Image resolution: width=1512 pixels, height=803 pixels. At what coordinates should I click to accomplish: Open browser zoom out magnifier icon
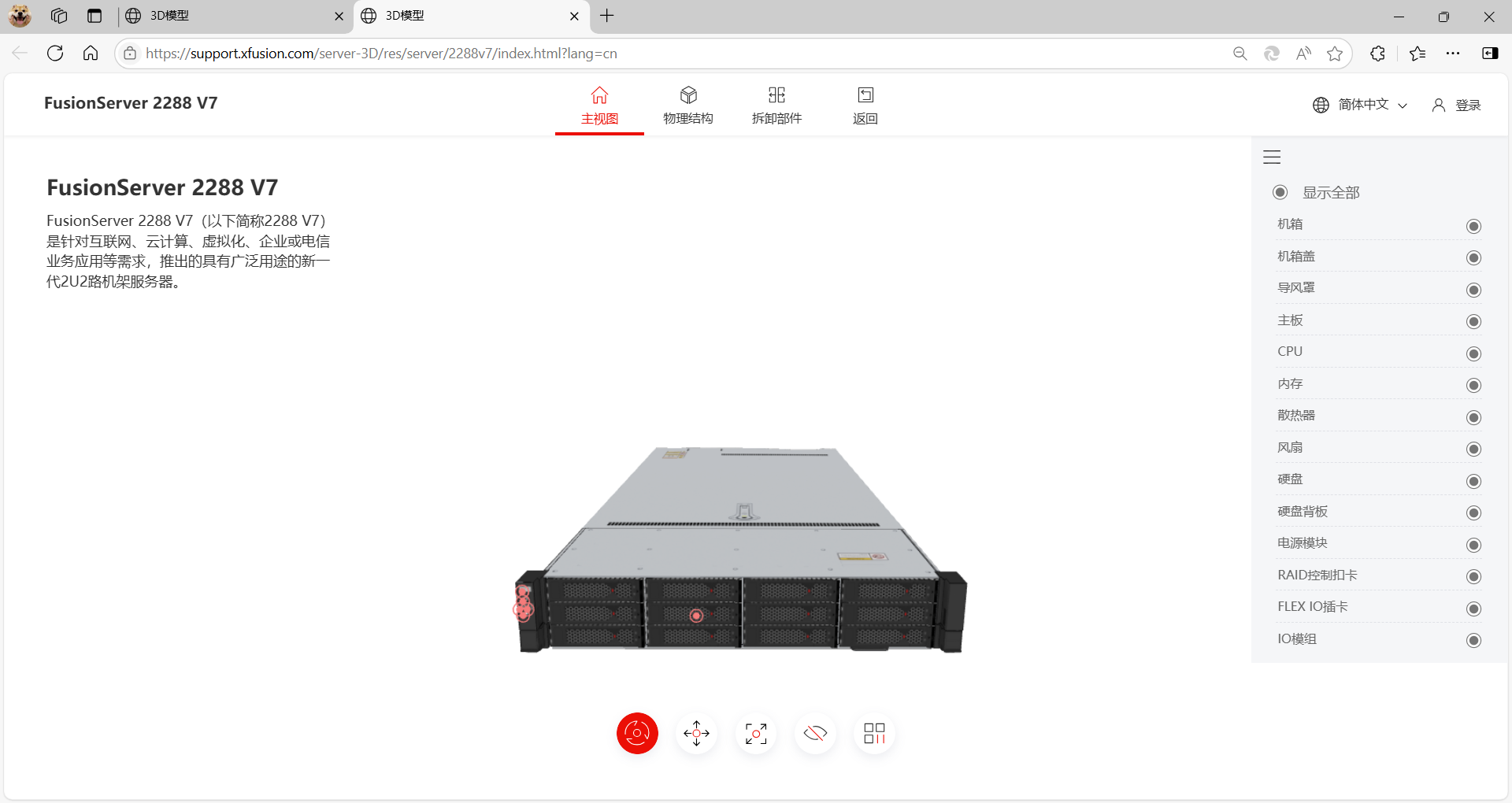pyautogui.click(x=1240, y=54)
